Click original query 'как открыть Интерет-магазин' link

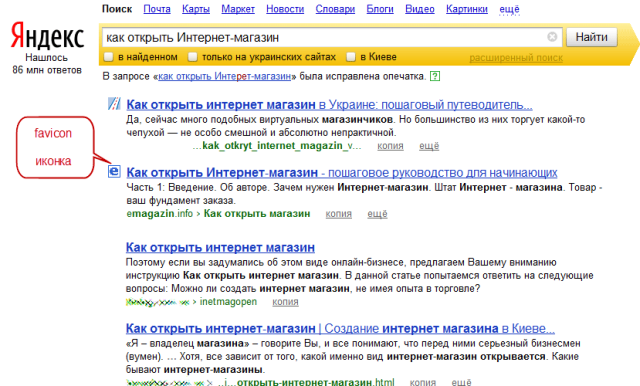[x=224, y=76]
